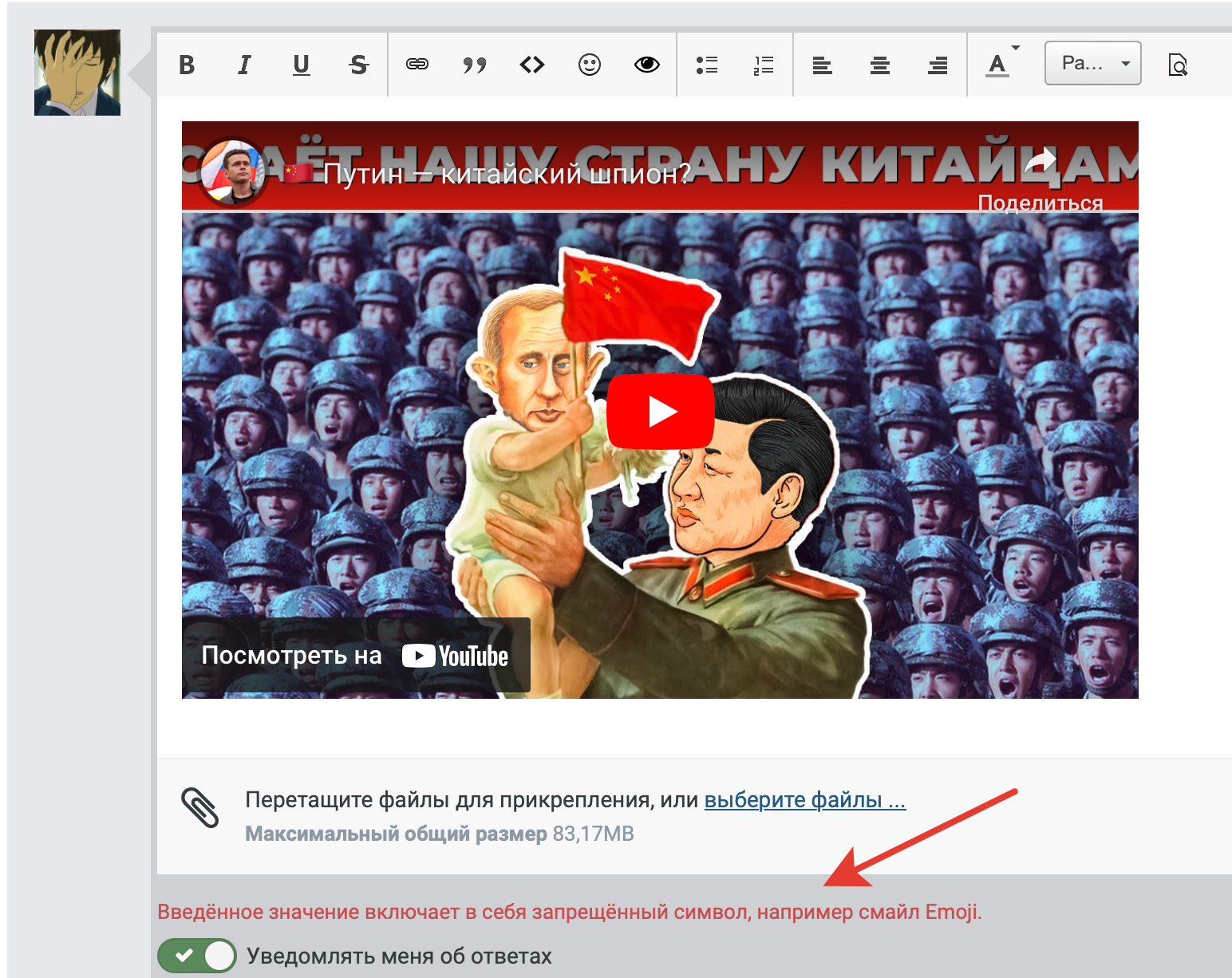This screenshot has height=978, width=1232.
Task: Play the embedded YouTube video
Action: pos(661,412)
